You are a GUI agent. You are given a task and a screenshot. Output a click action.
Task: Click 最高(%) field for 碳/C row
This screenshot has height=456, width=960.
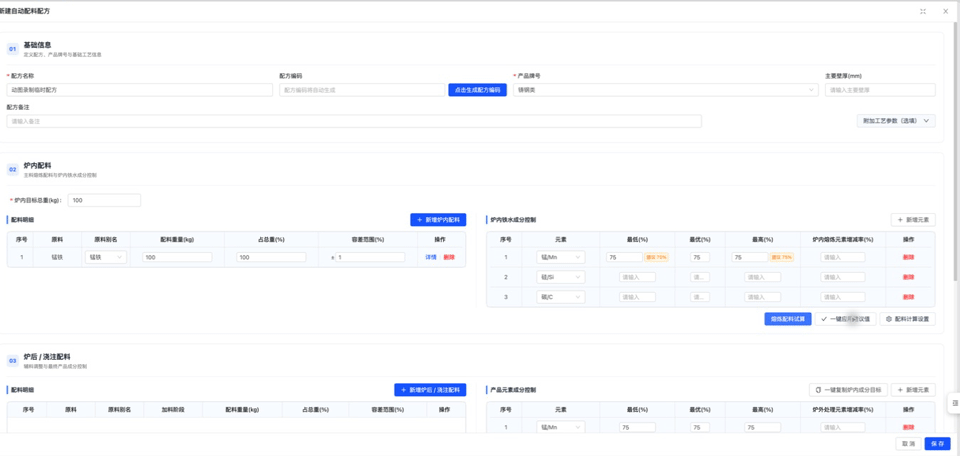(763, 297)
